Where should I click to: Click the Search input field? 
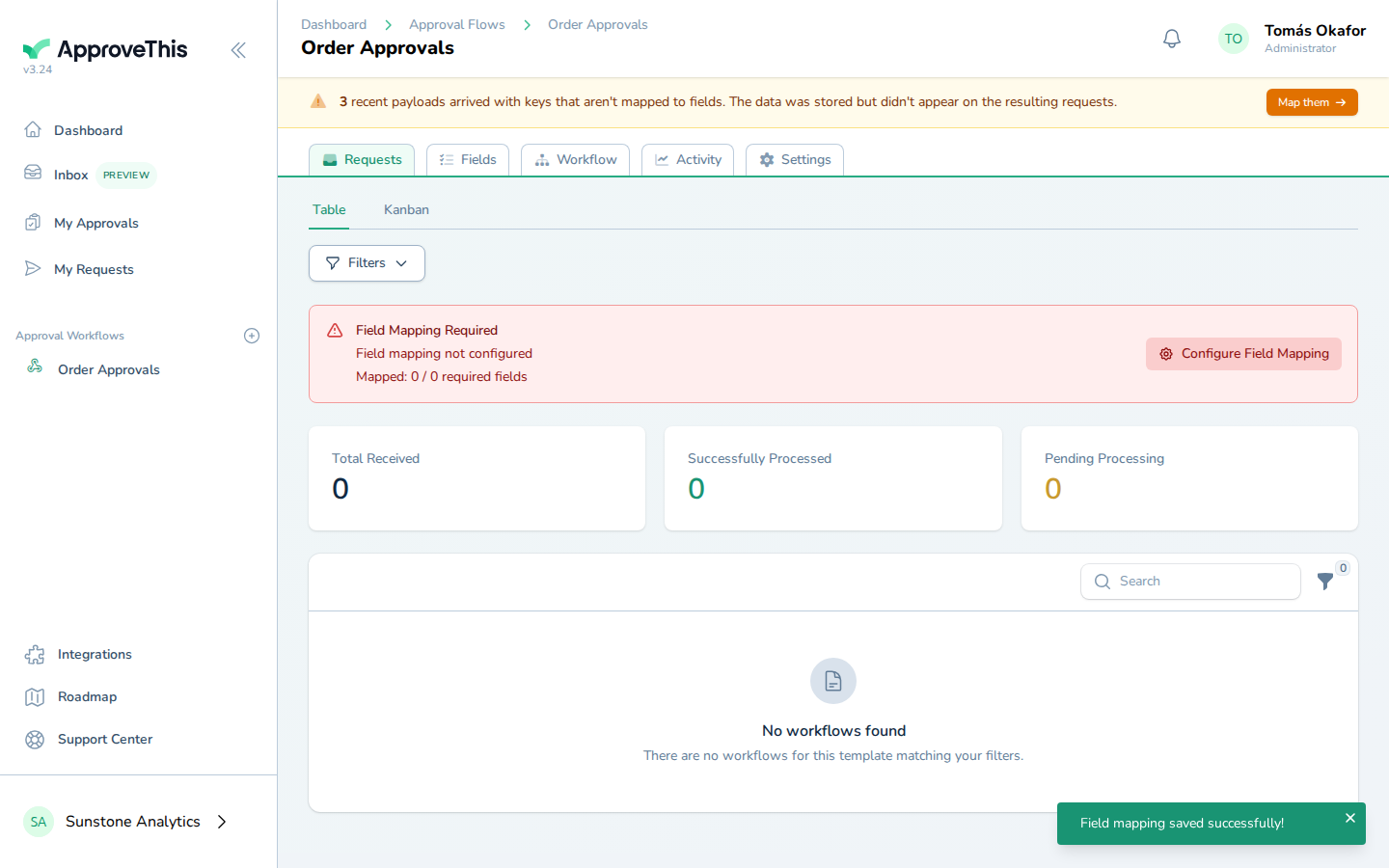point(1190,582)
